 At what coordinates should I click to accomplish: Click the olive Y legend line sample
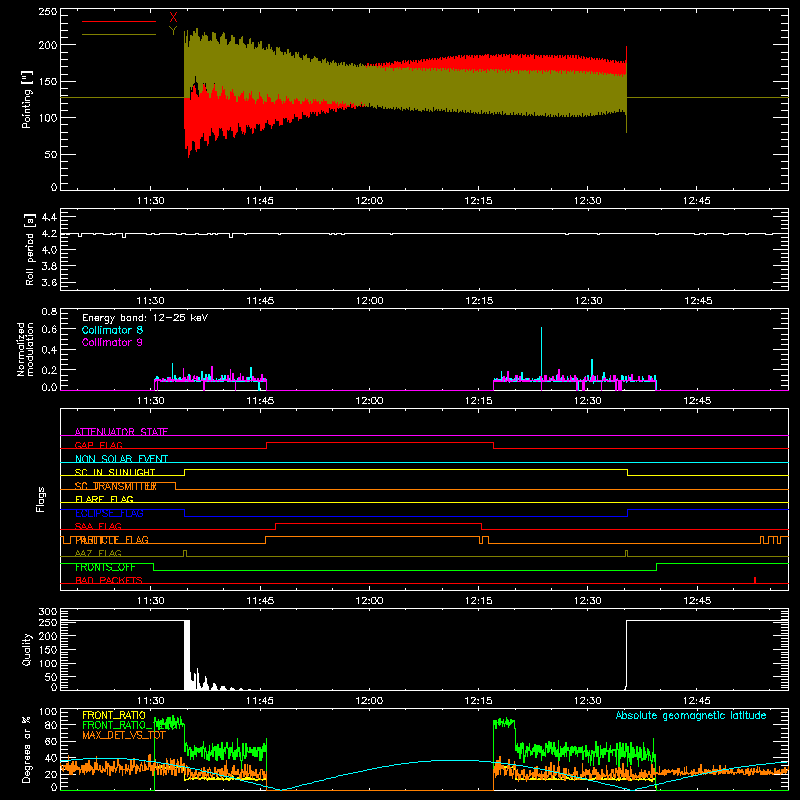pyautogui.click(x=119, y=34)
